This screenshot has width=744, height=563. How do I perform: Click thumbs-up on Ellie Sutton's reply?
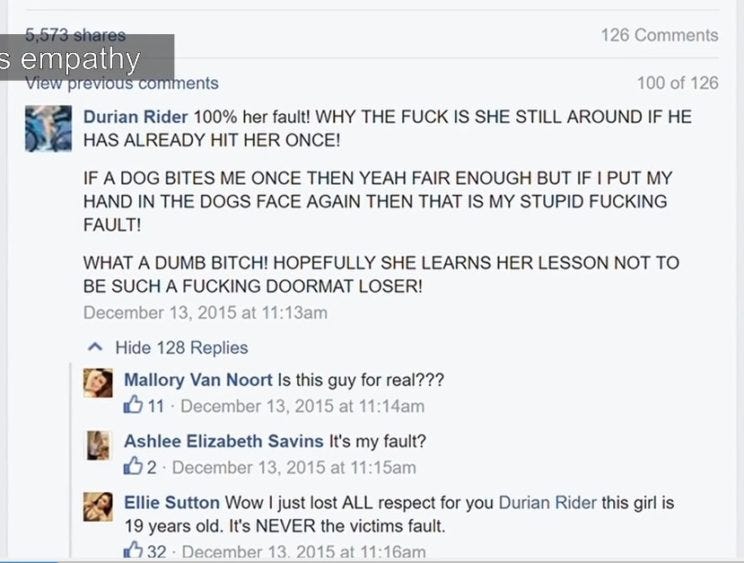tap(133, 550)
